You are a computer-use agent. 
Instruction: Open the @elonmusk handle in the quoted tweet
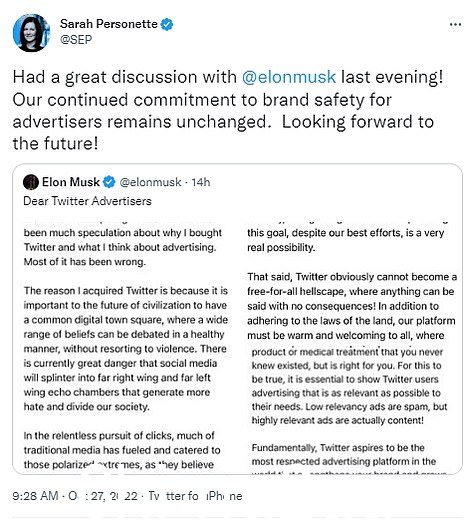[150, 182]
